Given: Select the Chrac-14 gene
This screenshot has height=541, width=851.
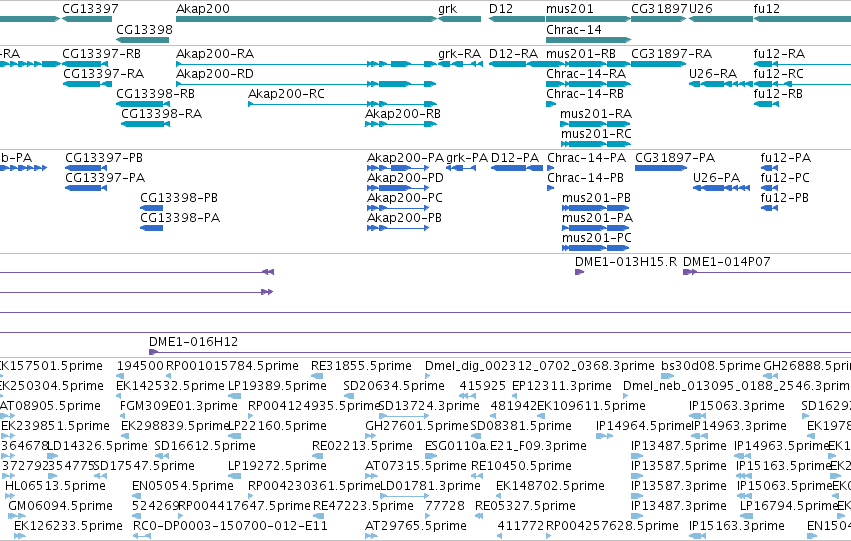Looking at the screenshot, I should (588, 40).
